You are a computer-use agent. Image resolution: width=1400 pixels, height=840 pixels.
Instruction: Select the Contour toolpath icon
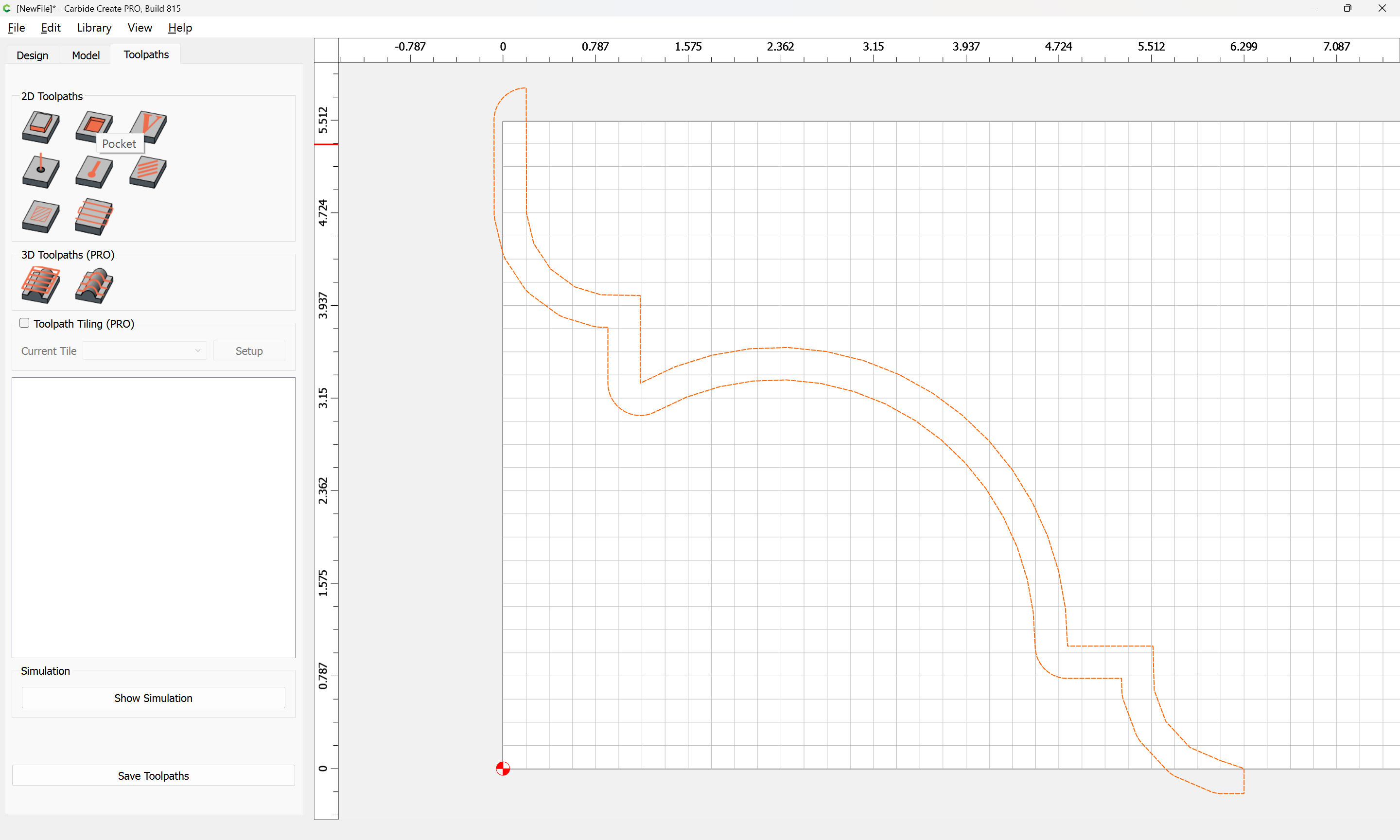tap(41, 127)
